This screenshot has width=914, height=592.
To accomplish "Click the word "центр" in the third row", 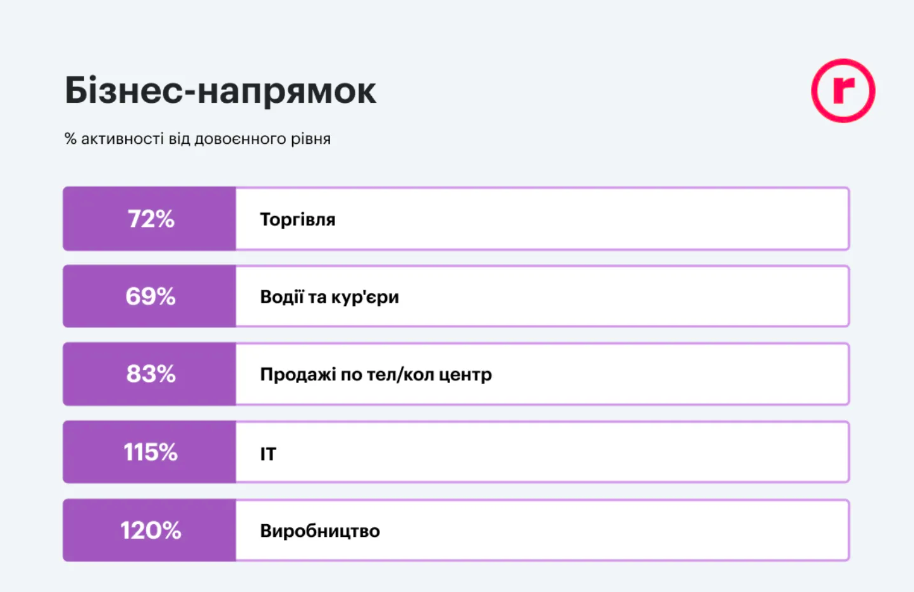I will click(x=463, y=375).
